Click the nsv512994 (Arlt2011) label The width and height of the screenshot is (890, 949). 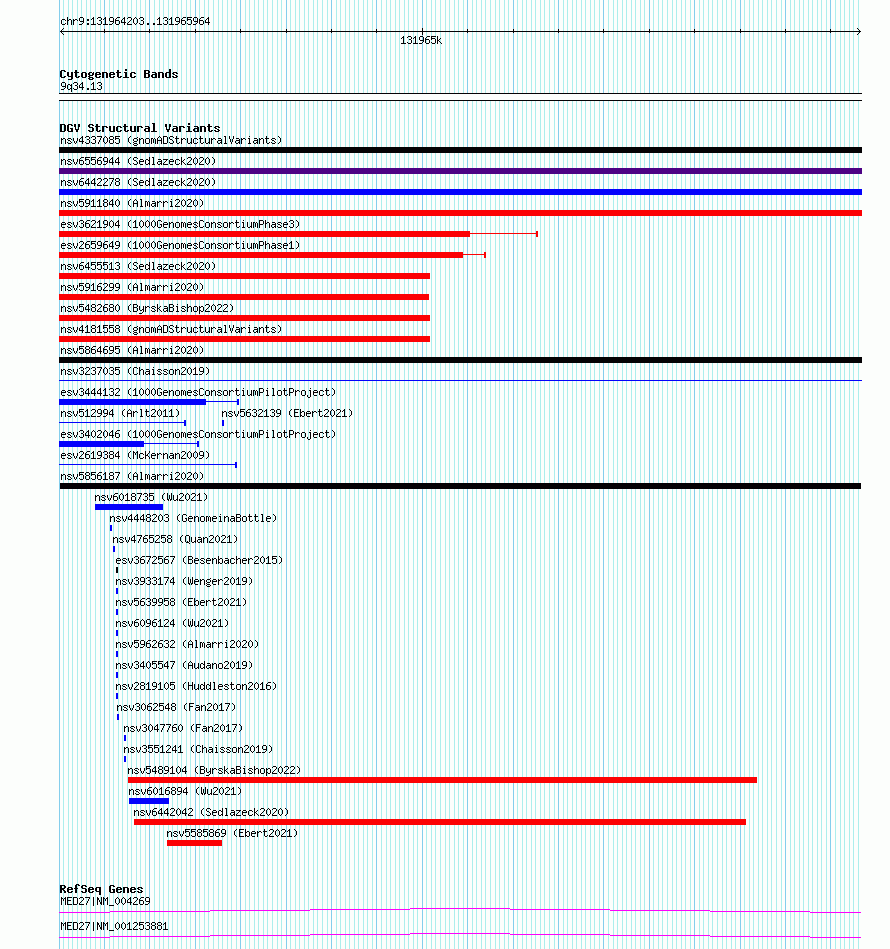point(120,413)
